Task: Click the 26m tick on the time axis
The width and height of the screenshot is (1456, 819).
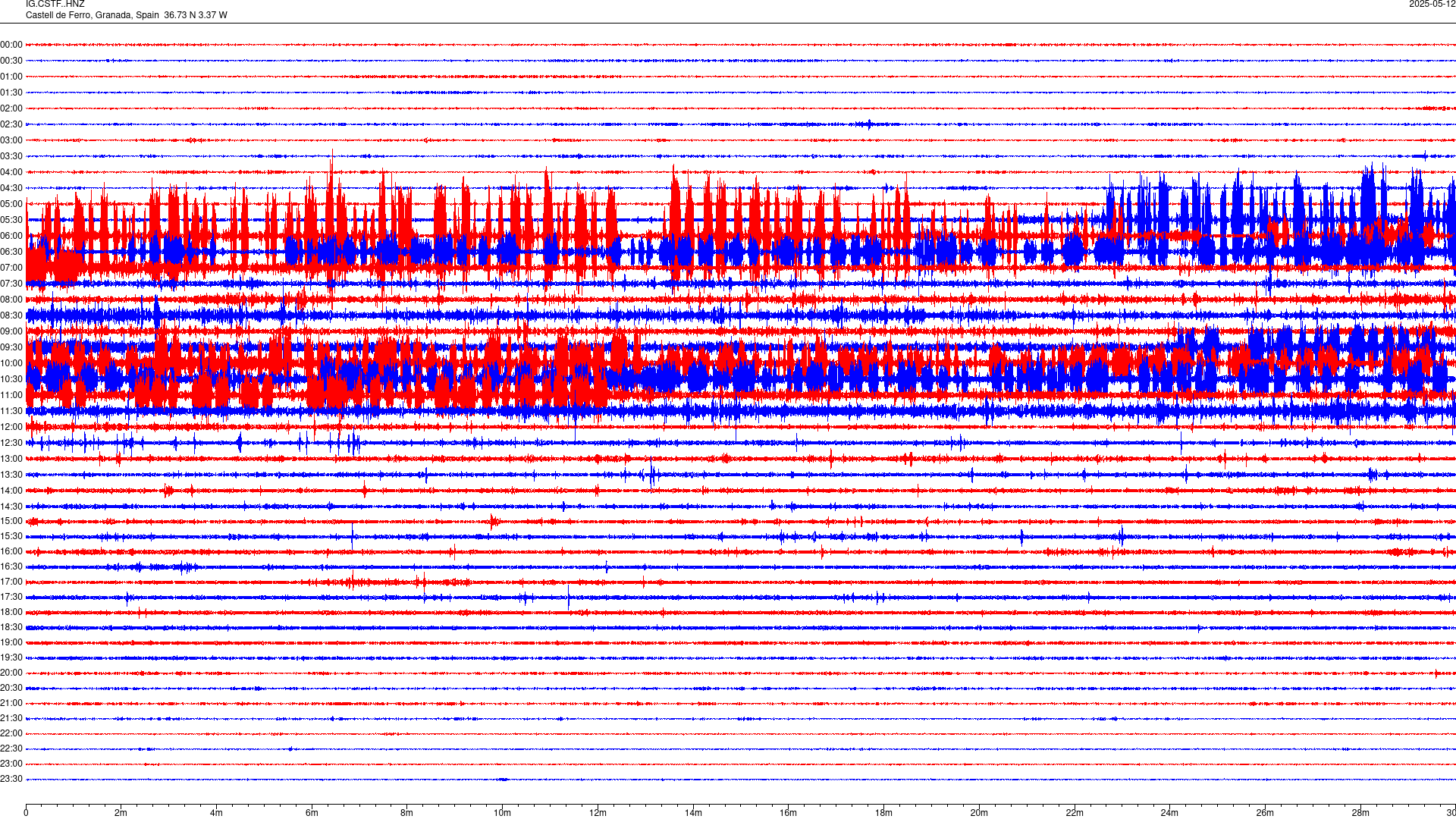Action: tap(1265, 813)
